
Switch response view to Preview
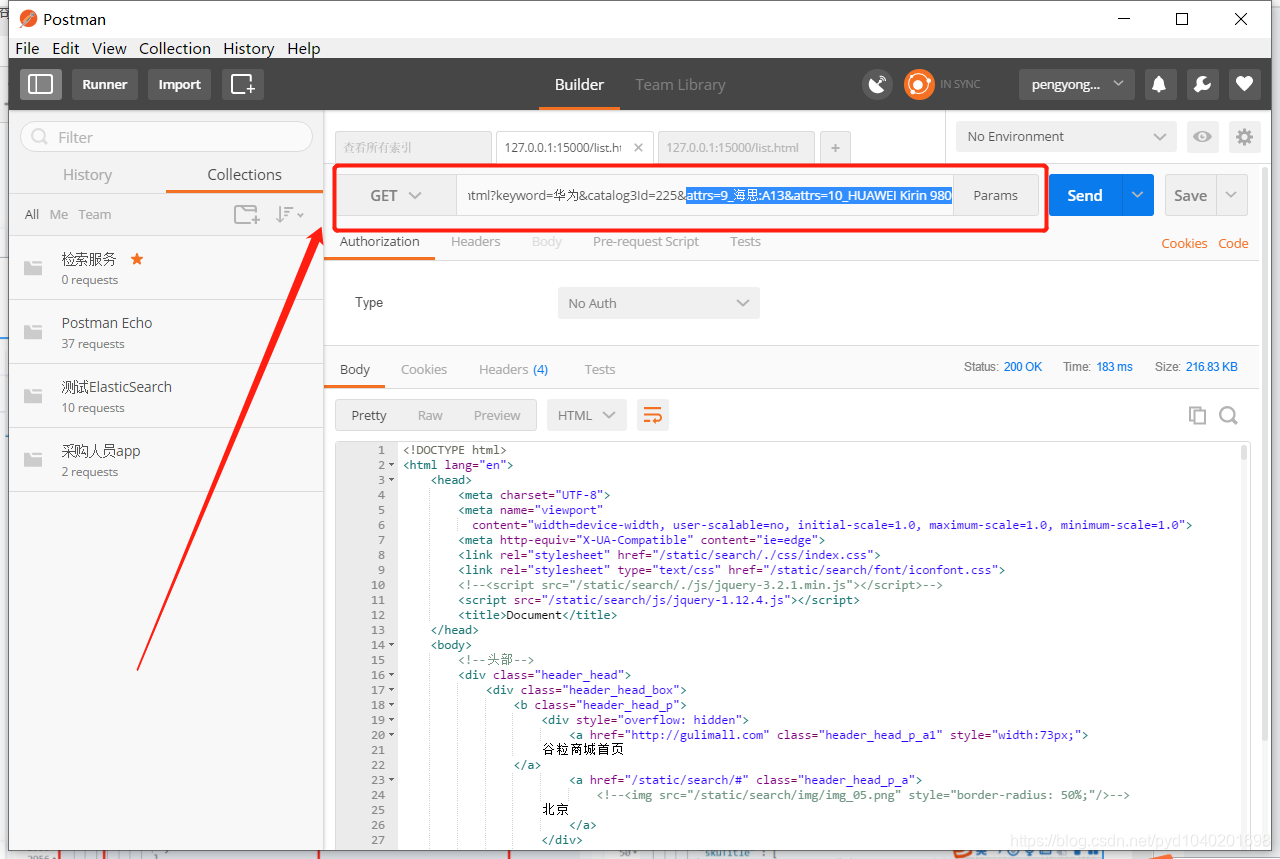[x=497, y=415]
